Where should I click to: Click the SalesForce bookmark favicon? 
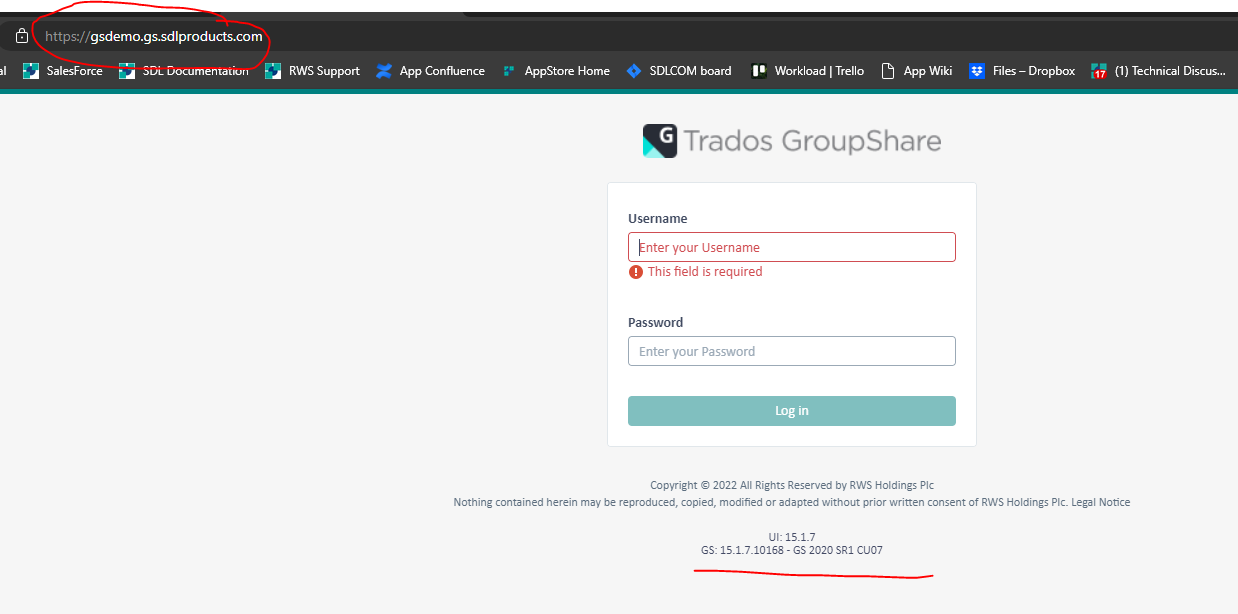click(x=31, y=71)
